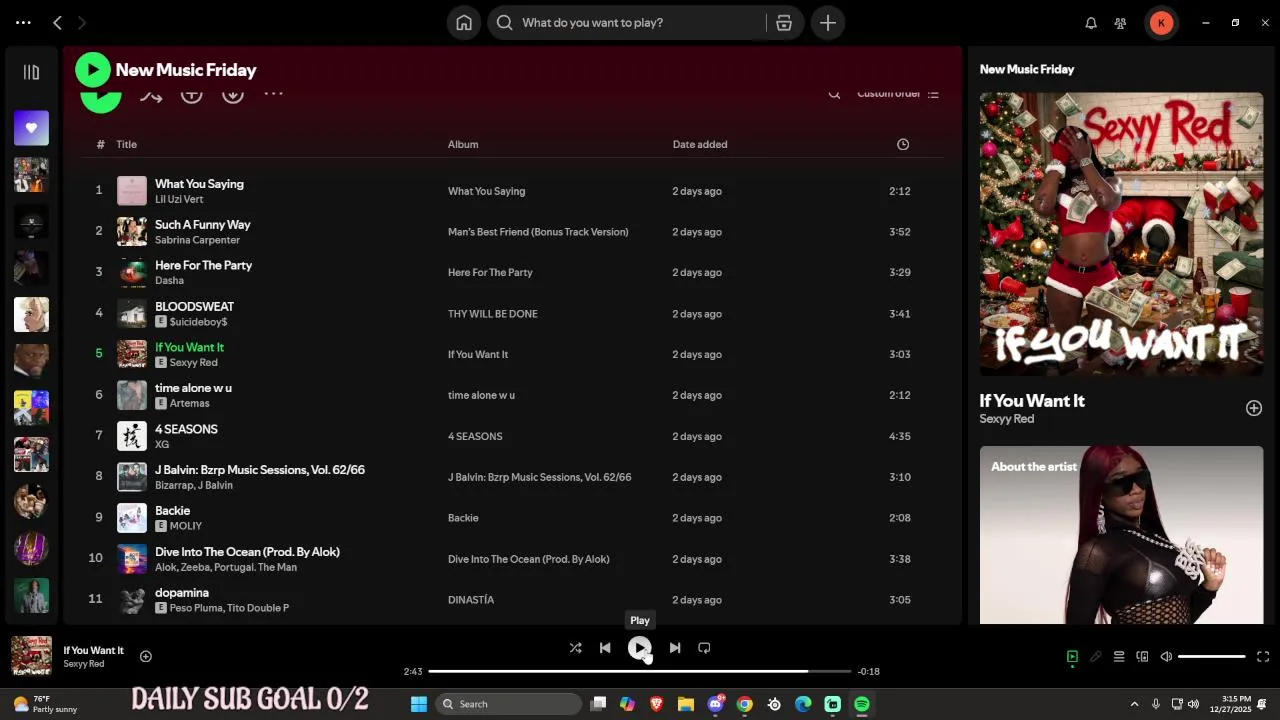Expand Your Library sidebar
The width and height of the screenshot is (1280, 720).
31,72
